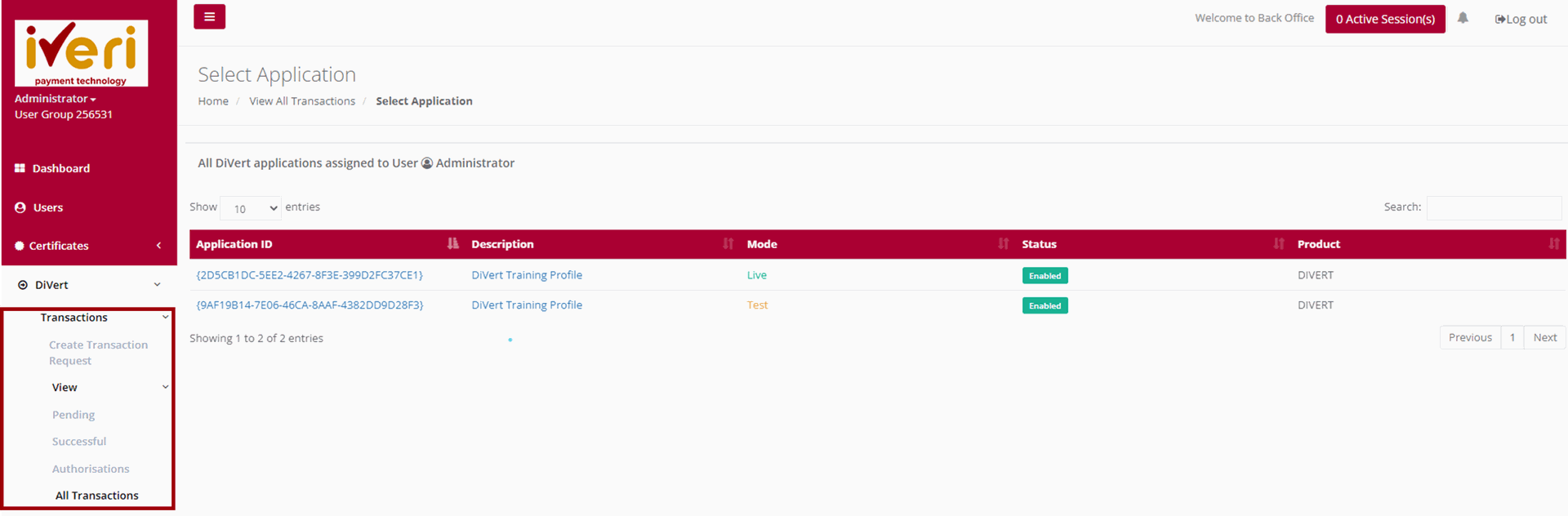Click the Live mode link
Viewport: 1568px width, 516px height.
(x=757, y=275)
